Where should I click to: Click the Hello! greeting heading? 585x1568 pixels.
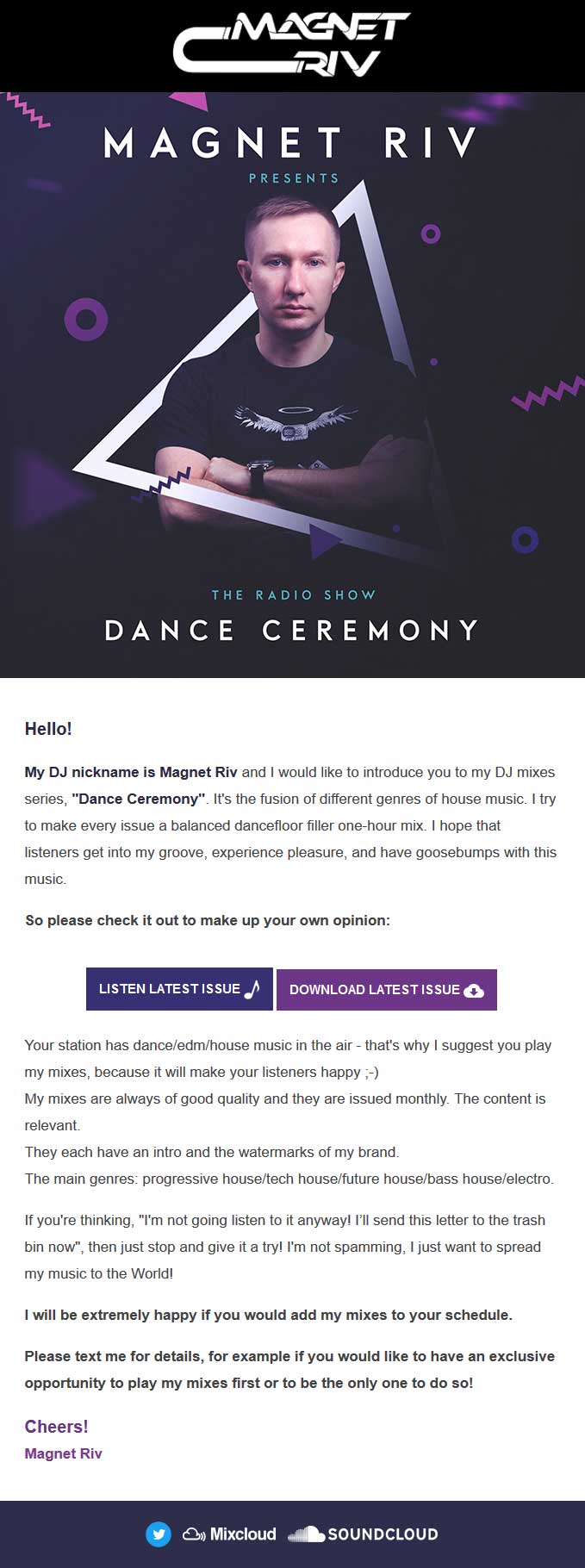48,729
